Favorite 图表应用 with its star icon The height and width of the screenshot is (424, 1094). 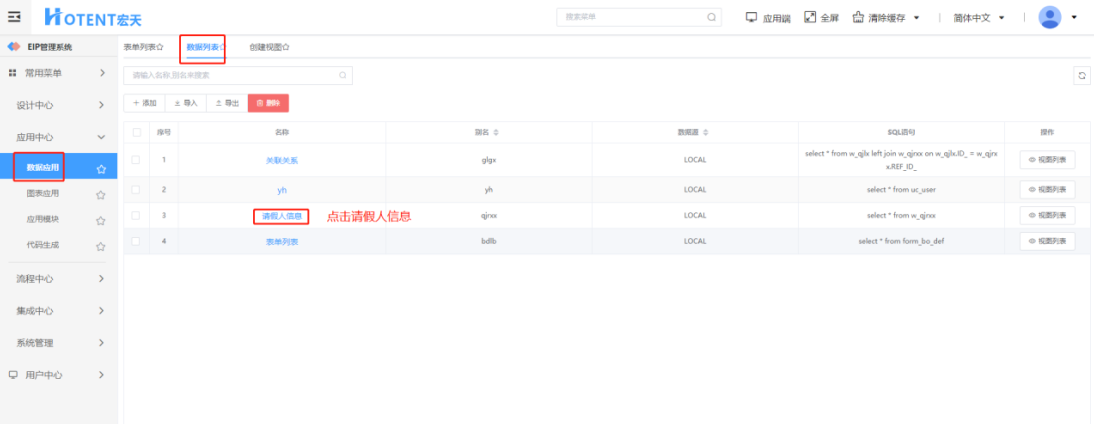[100, 195]
